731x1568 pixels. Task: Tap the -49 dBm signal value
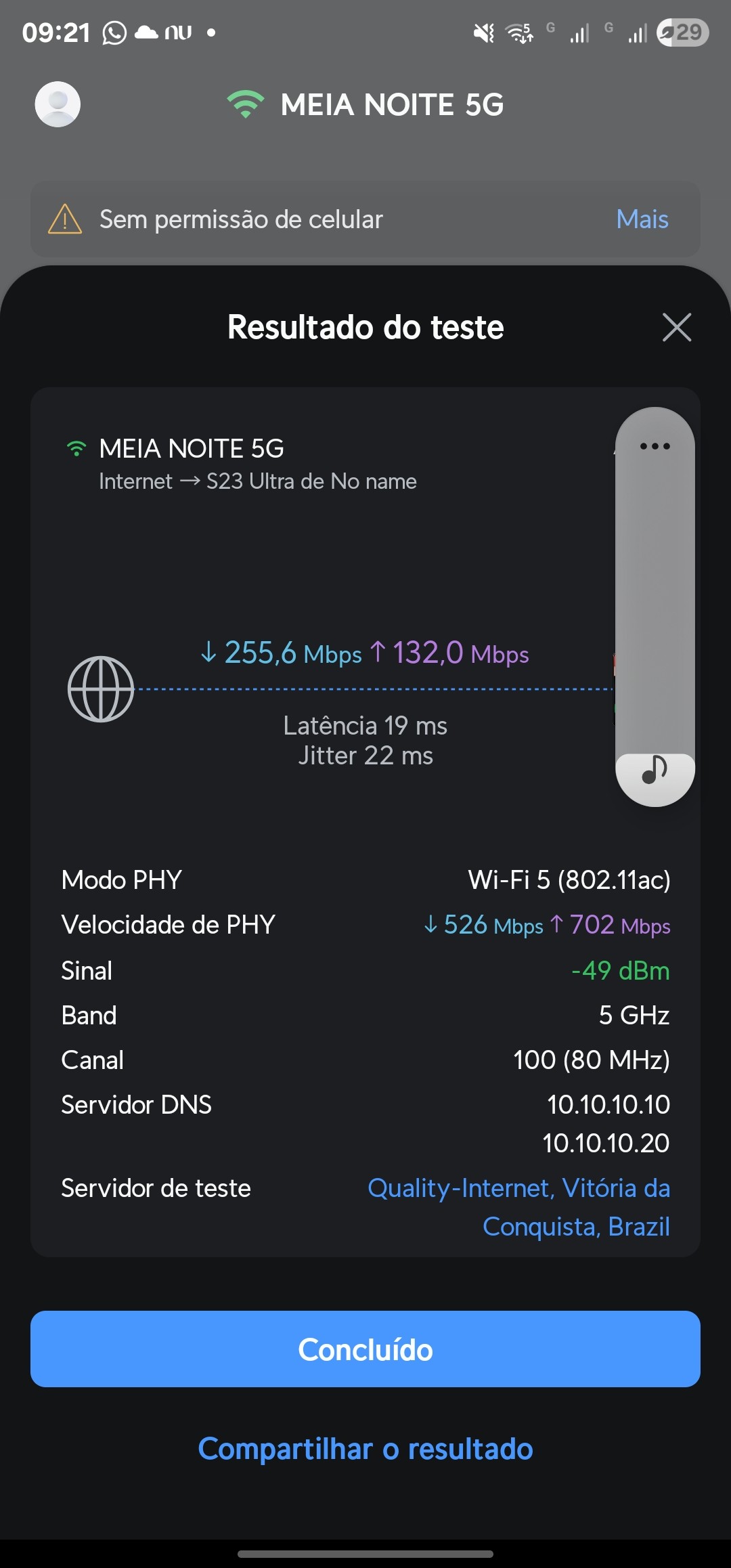tap(620, 971)
